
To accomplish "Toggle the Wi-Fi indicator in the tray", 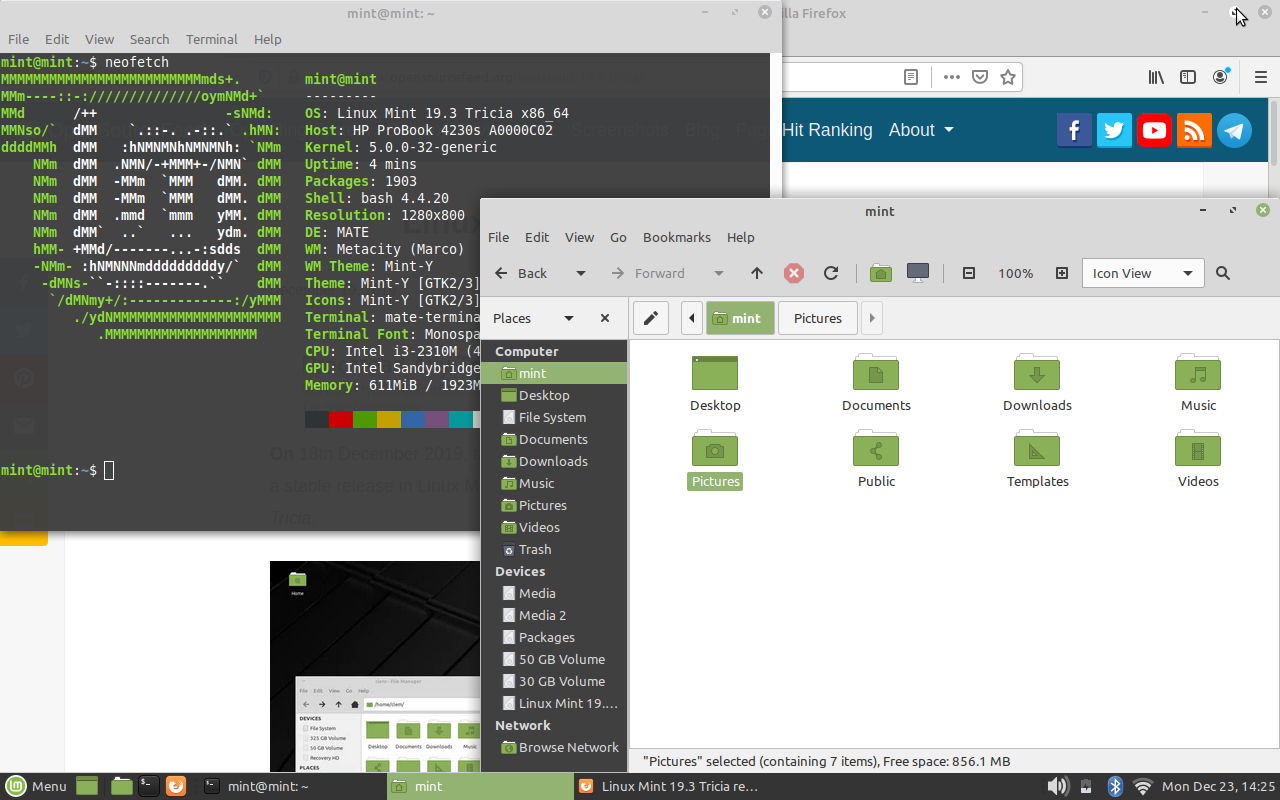I will click(x=1142, y=786).
